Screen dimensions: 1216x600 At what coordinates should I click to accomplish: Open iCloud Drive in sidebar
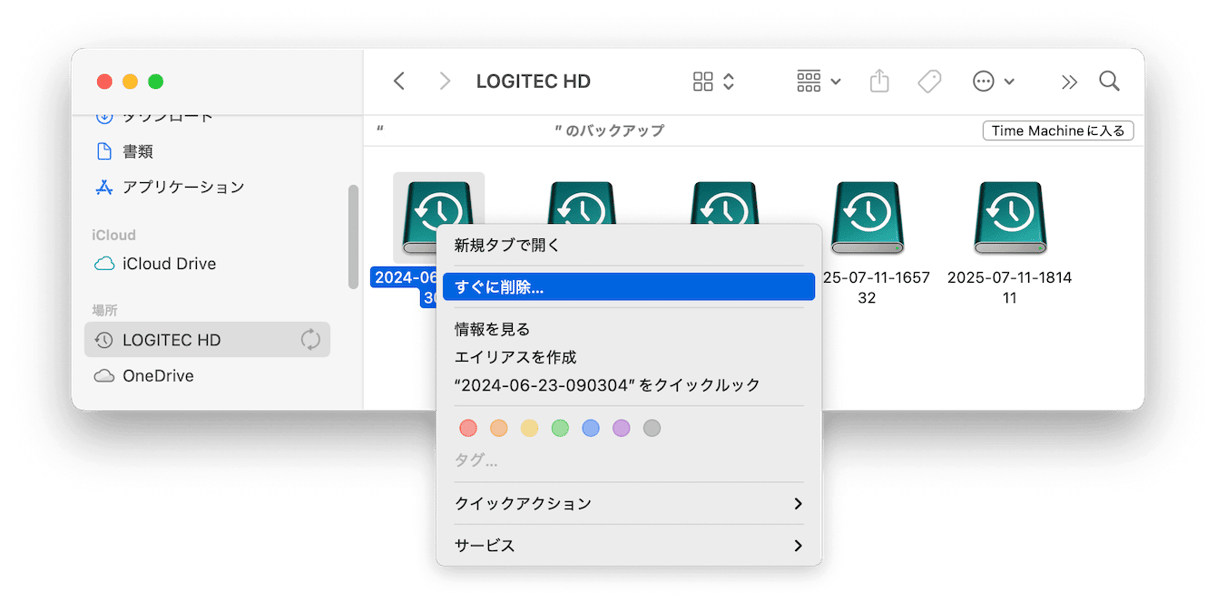click(x=169, y=264)
